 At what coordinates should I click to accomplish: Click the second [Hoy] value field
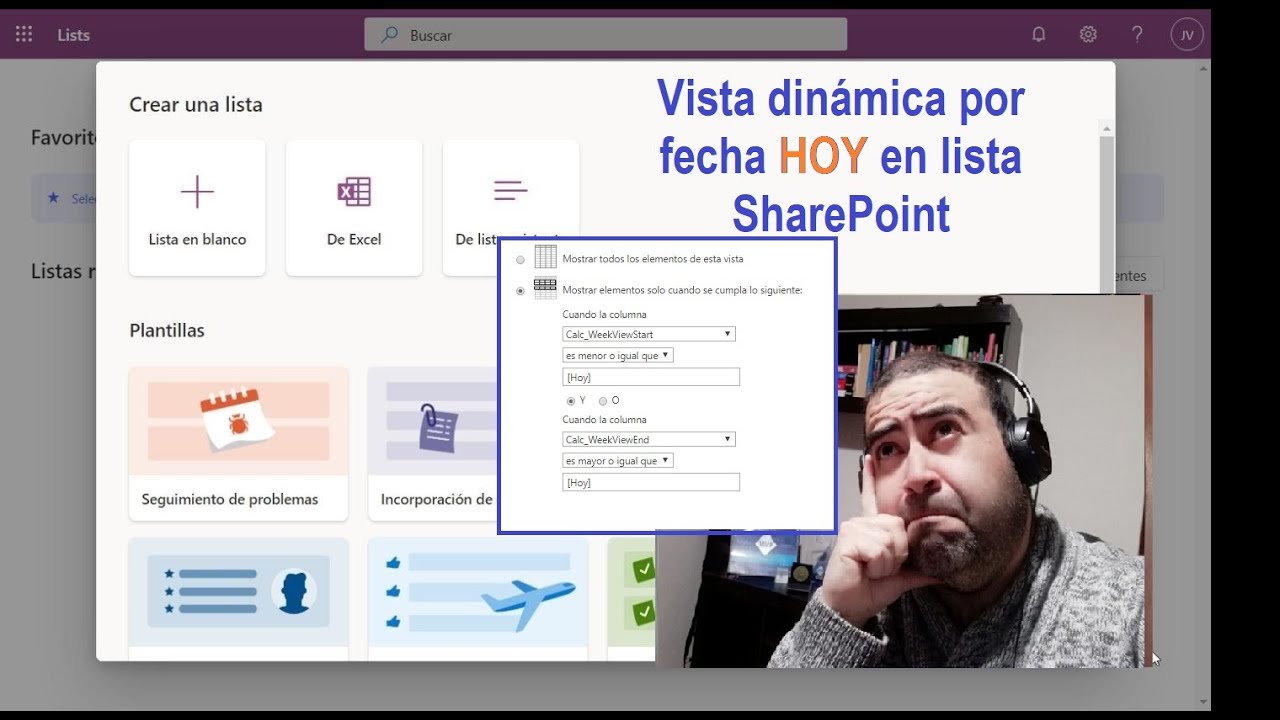click(x=651, y=482)
